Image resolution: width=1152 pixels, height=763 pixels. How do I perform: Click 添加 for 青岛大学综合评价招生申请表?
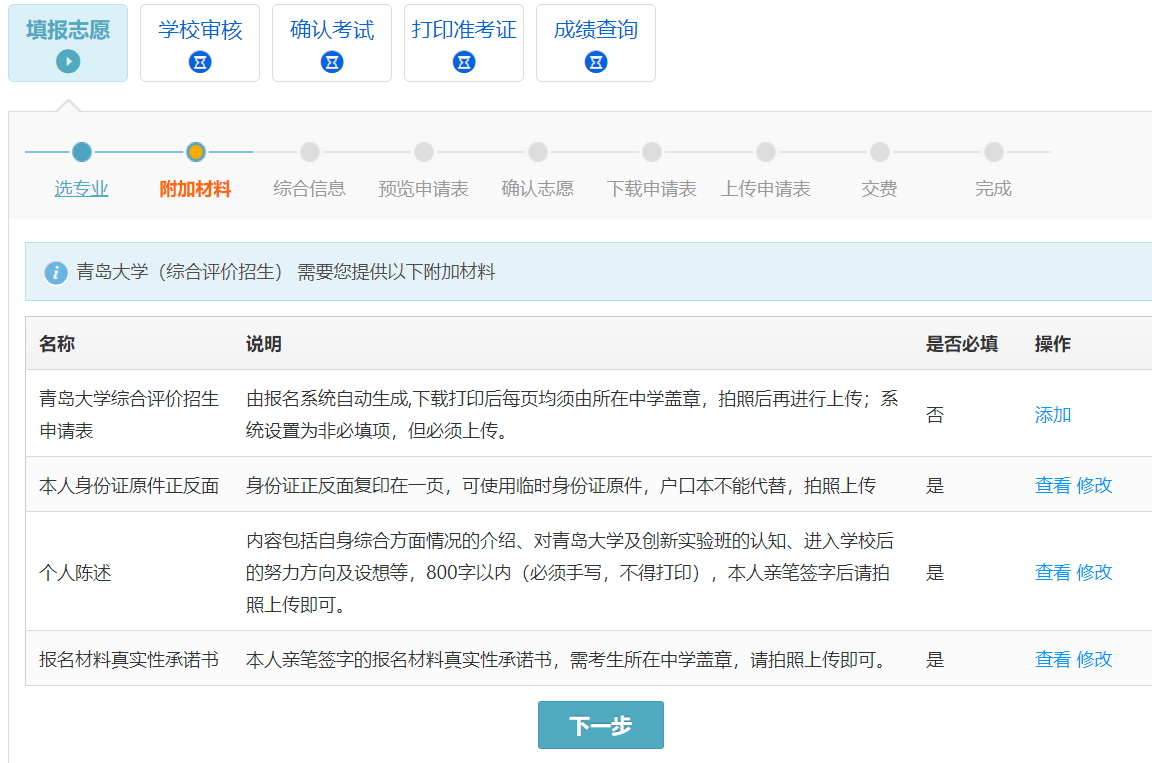[1053, 415]
